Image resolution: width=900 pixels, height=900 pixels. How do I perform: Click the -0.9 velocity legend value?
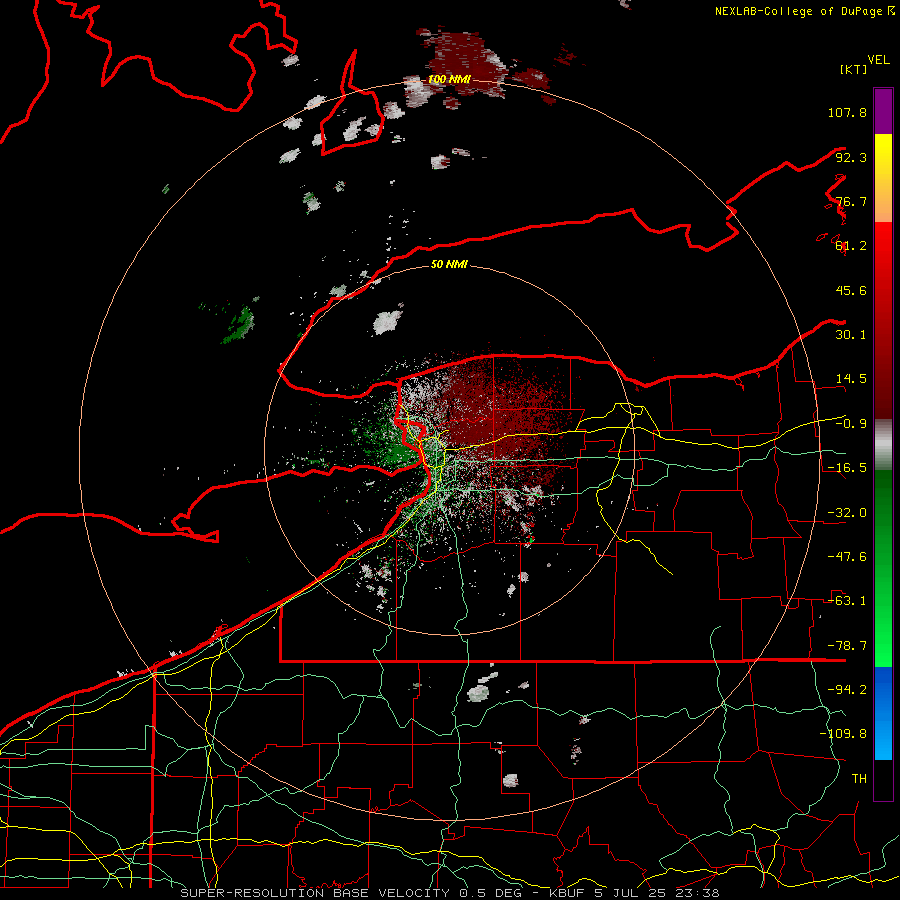[851, 424]
